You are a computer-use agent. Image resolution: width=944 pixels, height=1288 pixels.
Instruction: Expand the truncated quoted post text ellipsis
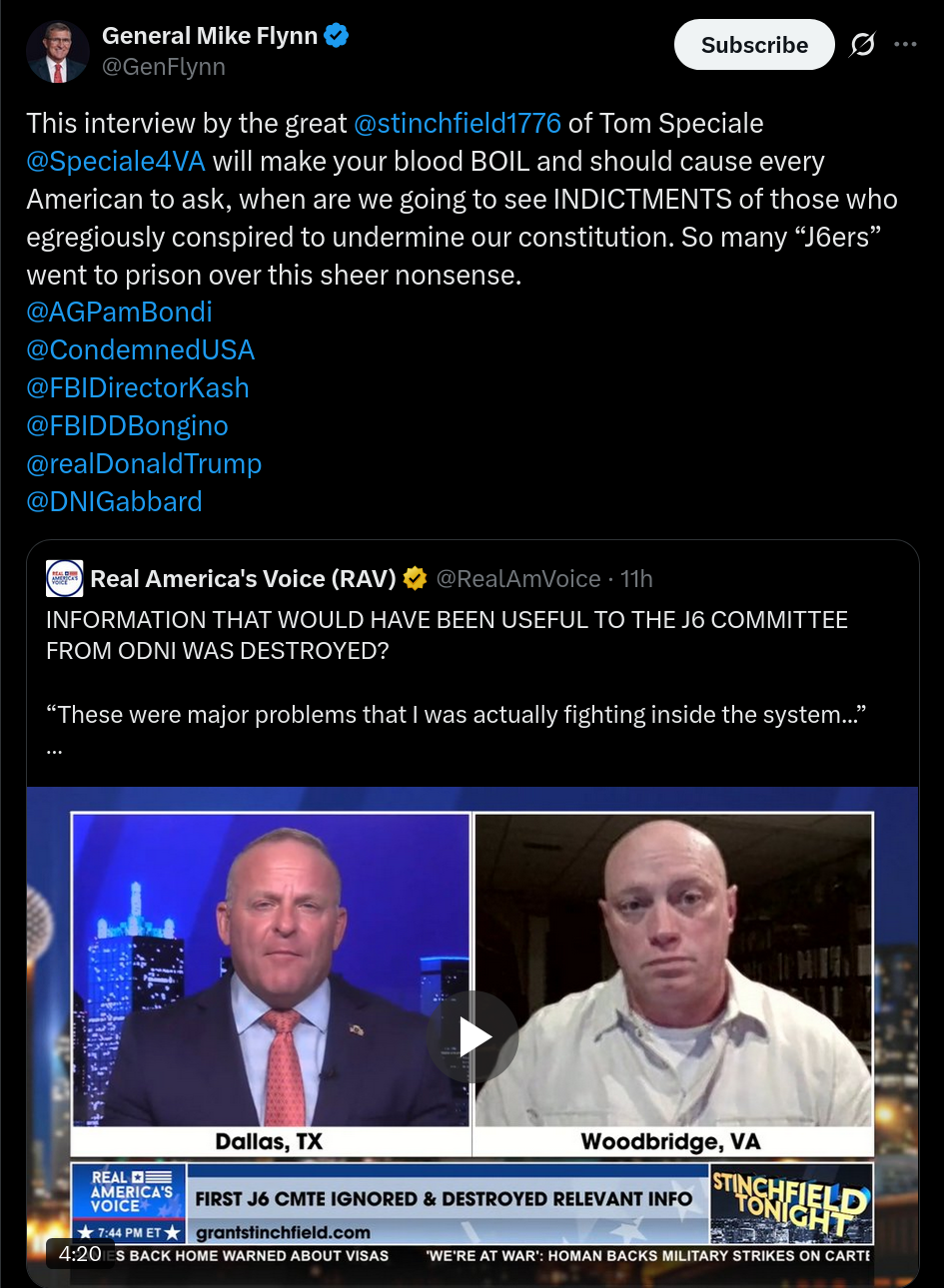(x=54, y=747)
